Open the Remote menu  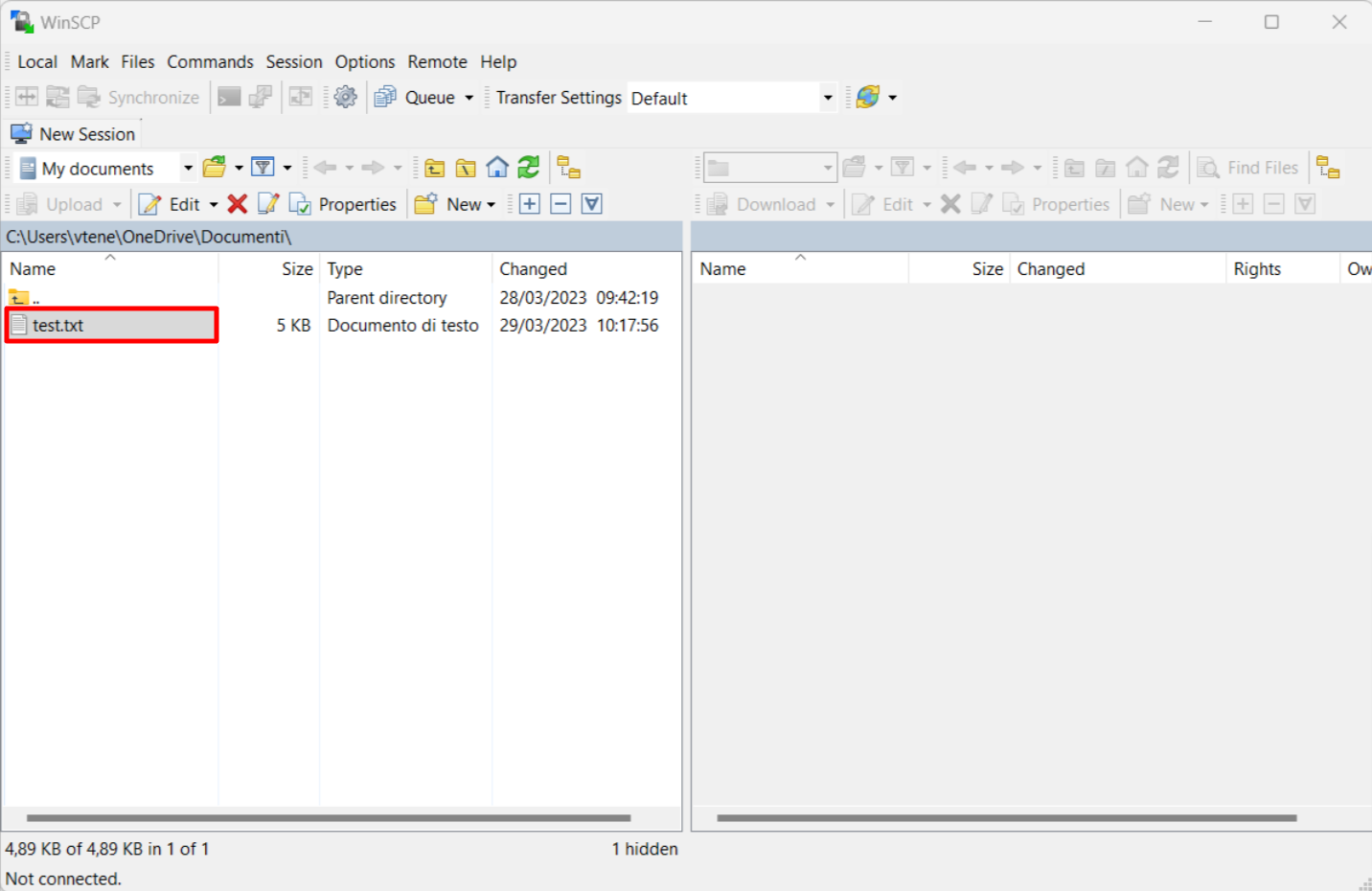tap(438, 61)
